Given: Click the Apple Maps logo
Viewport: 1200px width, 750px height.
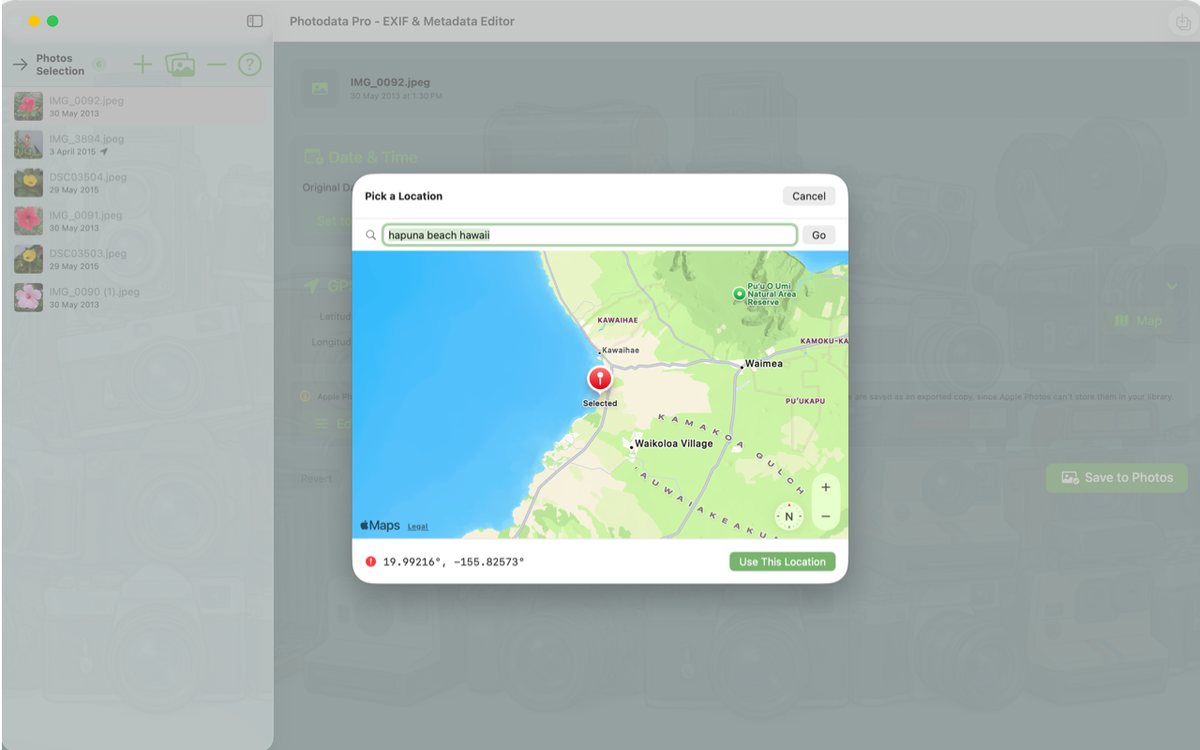Looking at the screenshot, I should (x=380, y=526).
